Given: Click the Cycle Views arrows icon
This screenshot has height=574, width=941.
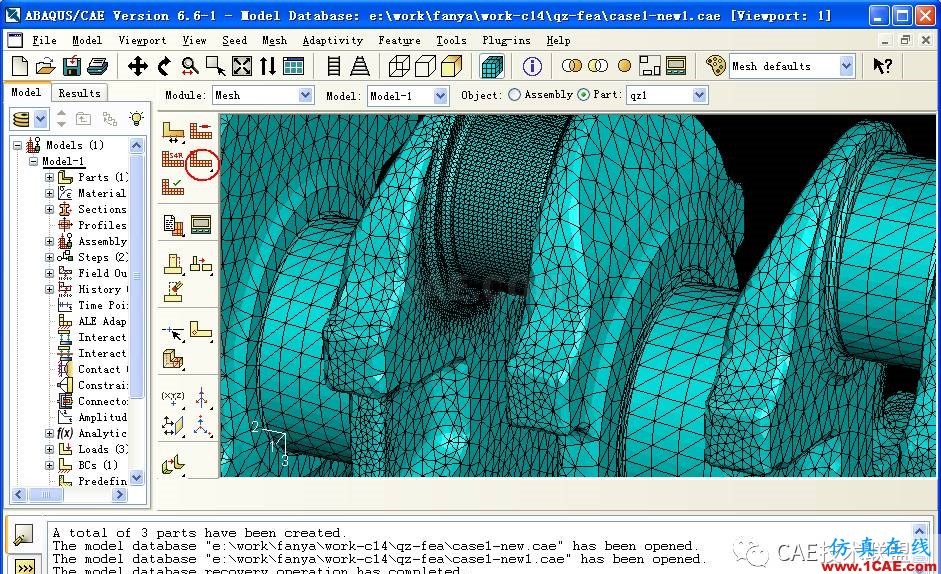Looking at the screenshot, I should tap(268, 66).
